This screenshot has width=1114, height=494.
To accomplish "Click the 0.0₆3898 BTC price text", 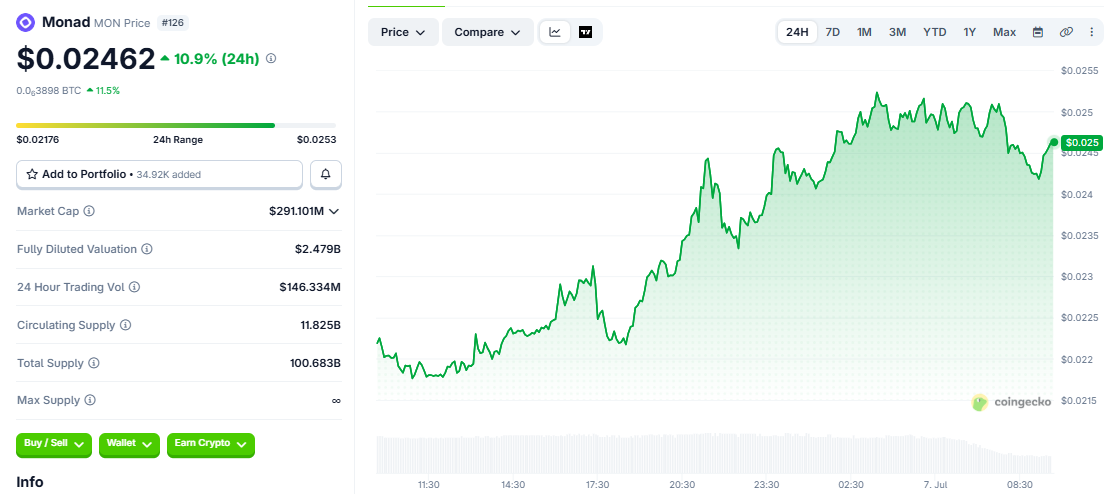I will (x=48, y=90).
